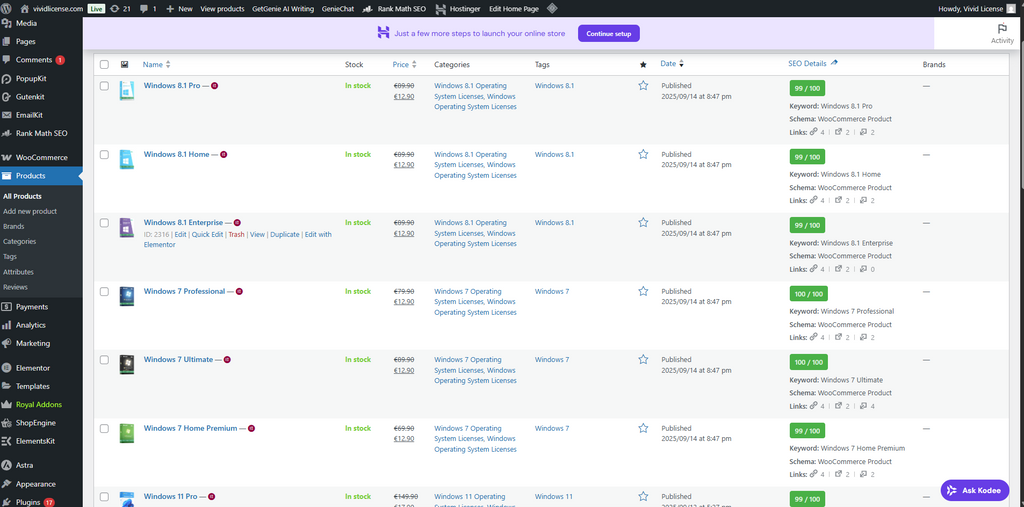The width and height of the screenshot is (1024, 507).
Task: Click Duplicate link for Windows 8.1 Enterprise
Action: [285, 234]
